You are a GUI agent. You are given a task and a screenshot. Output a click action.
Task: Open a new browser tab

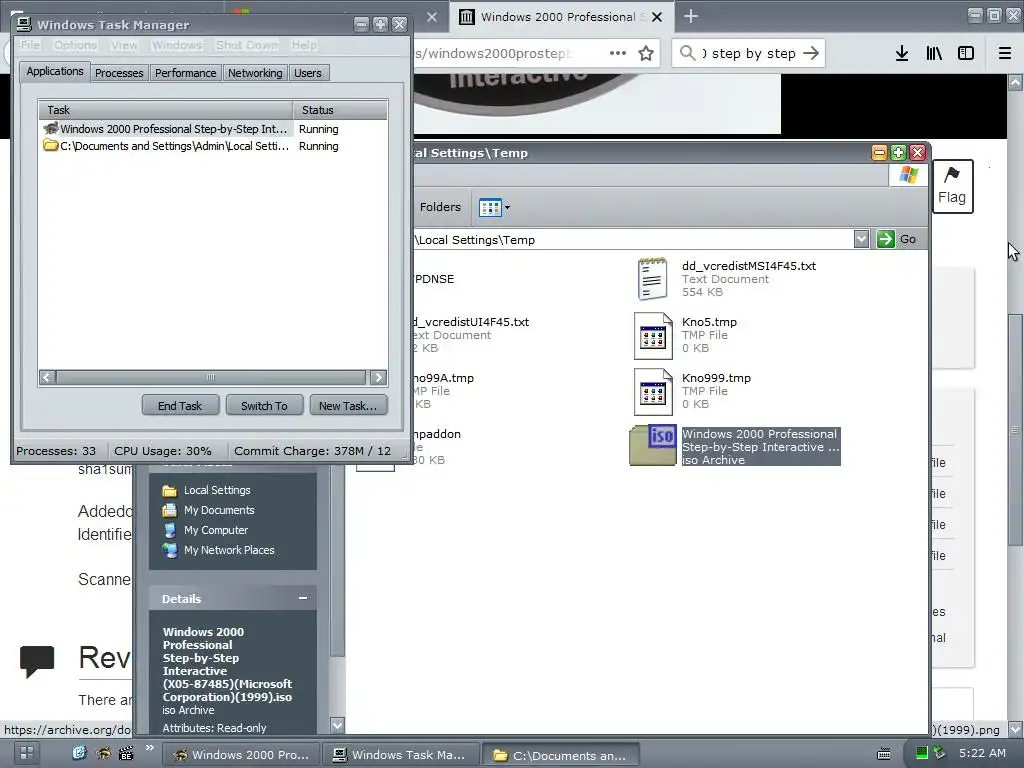click(691, 16)
